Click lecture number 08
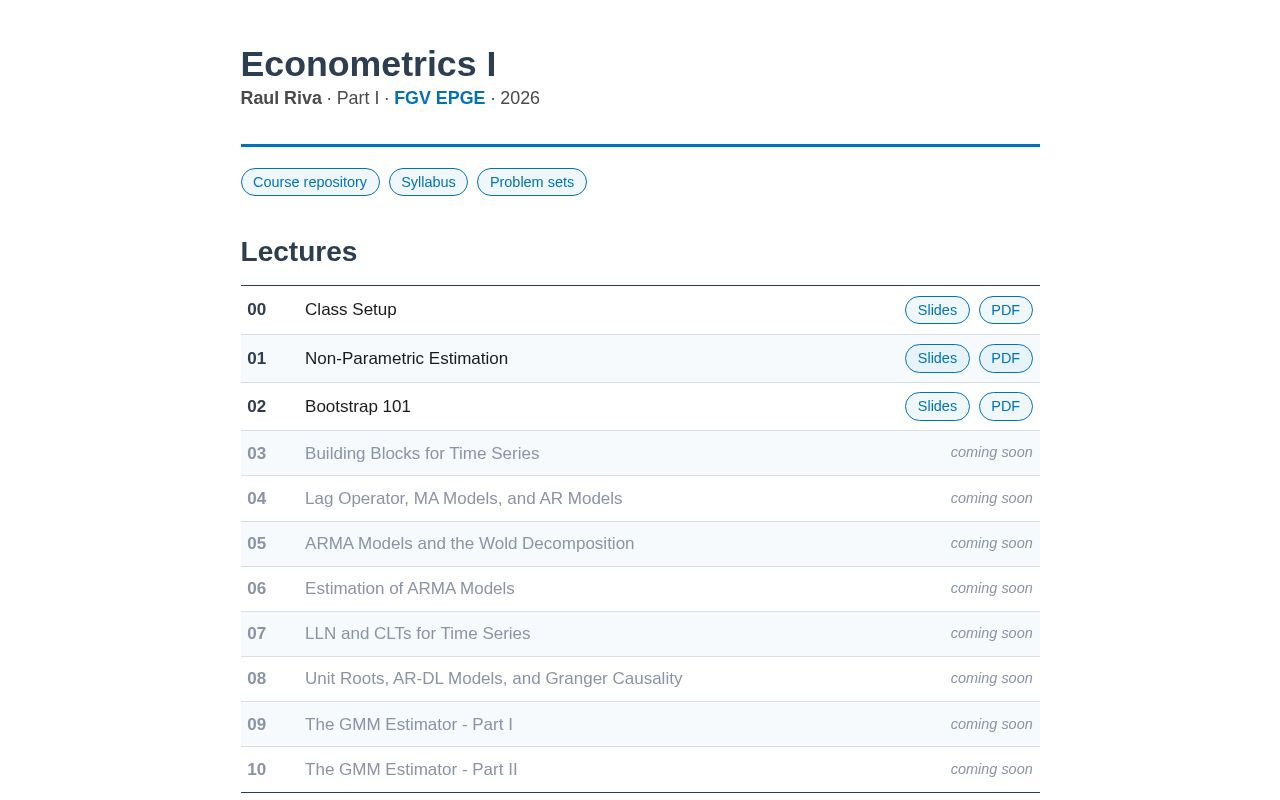Viewport: 1280px width, 800px height. click(257, 679)
